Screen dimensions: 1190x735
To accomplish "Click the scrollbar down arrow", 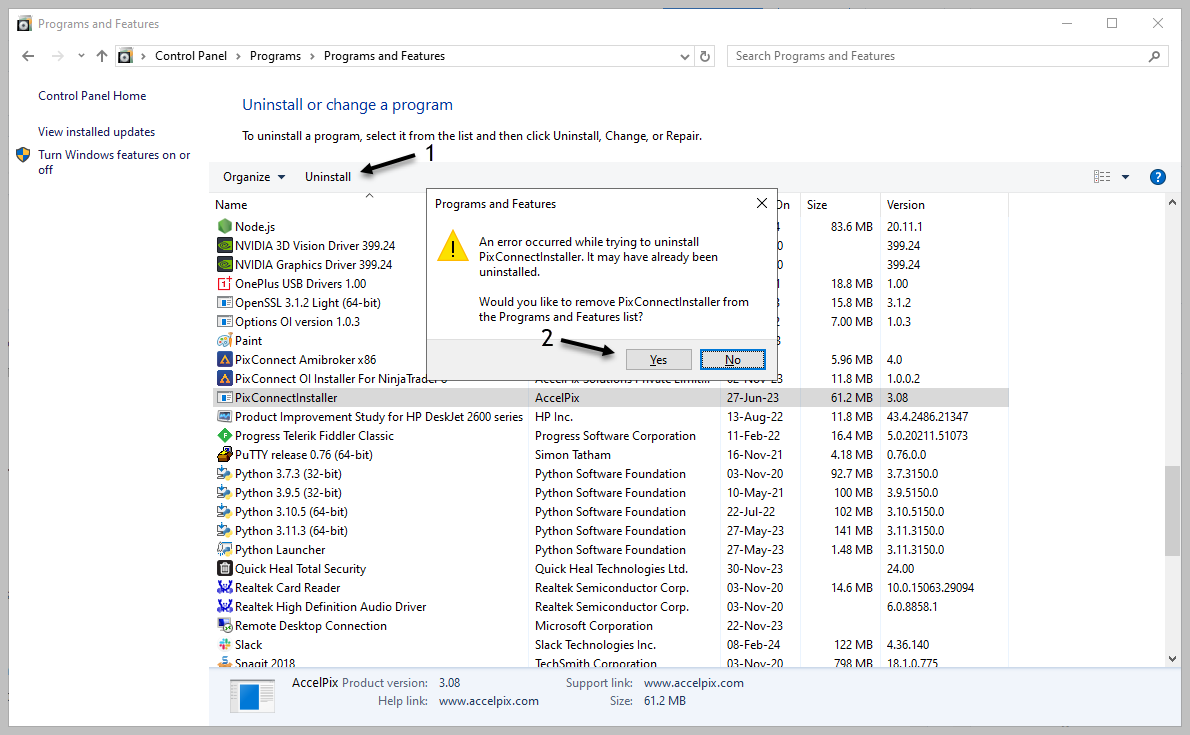I will [x=1173, y=659].
